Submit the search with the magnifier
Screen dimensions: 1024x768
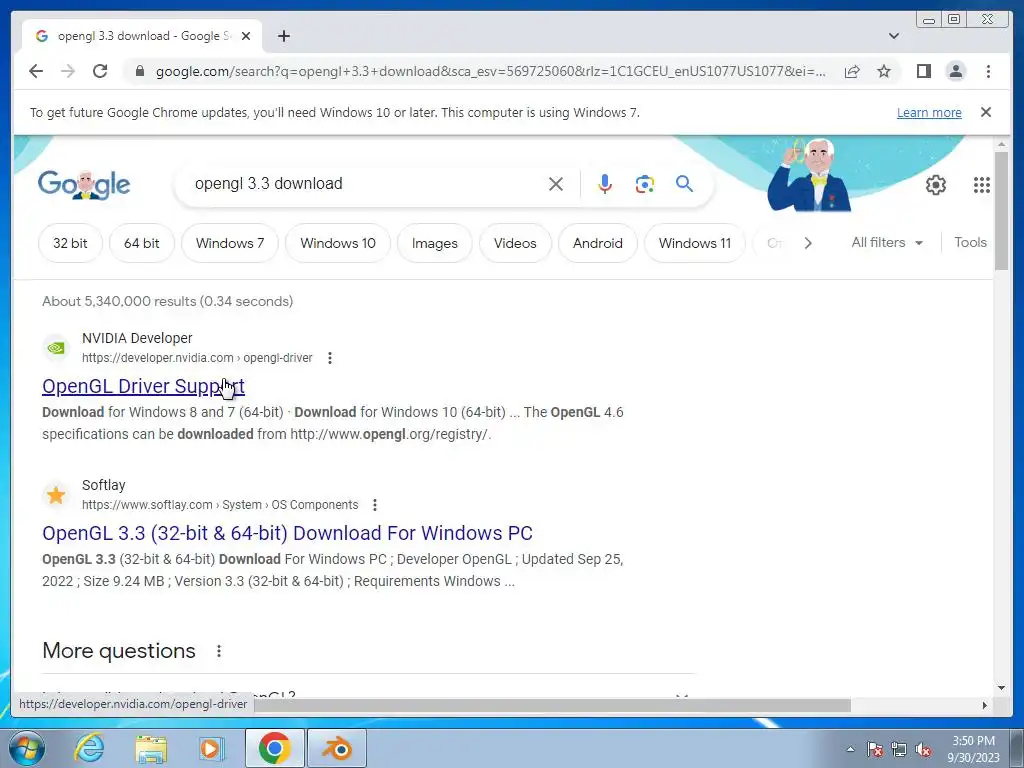click(684, 184)
